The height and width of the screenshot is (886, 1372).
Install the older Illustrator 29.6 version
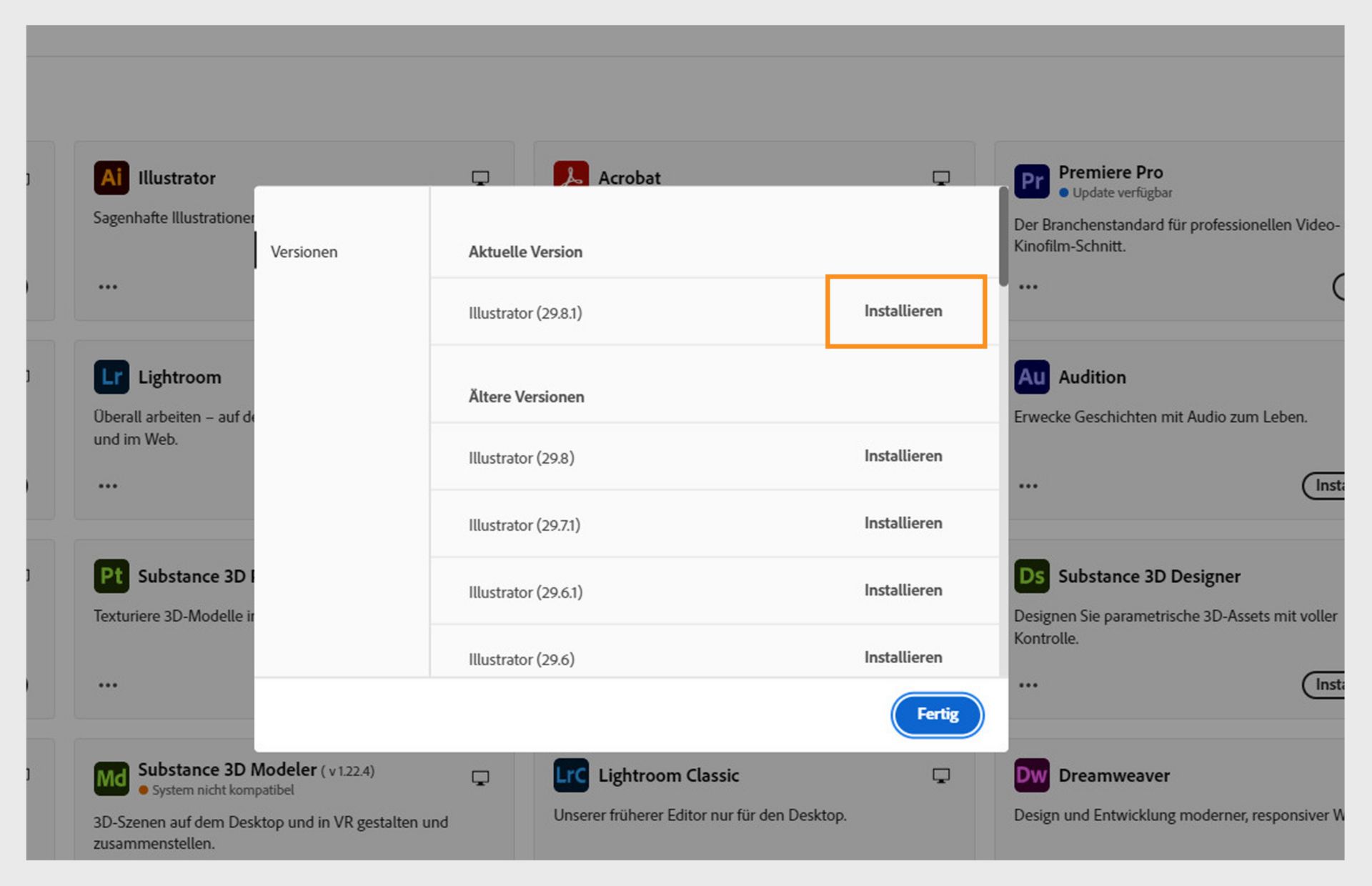[x=903, y=657]
